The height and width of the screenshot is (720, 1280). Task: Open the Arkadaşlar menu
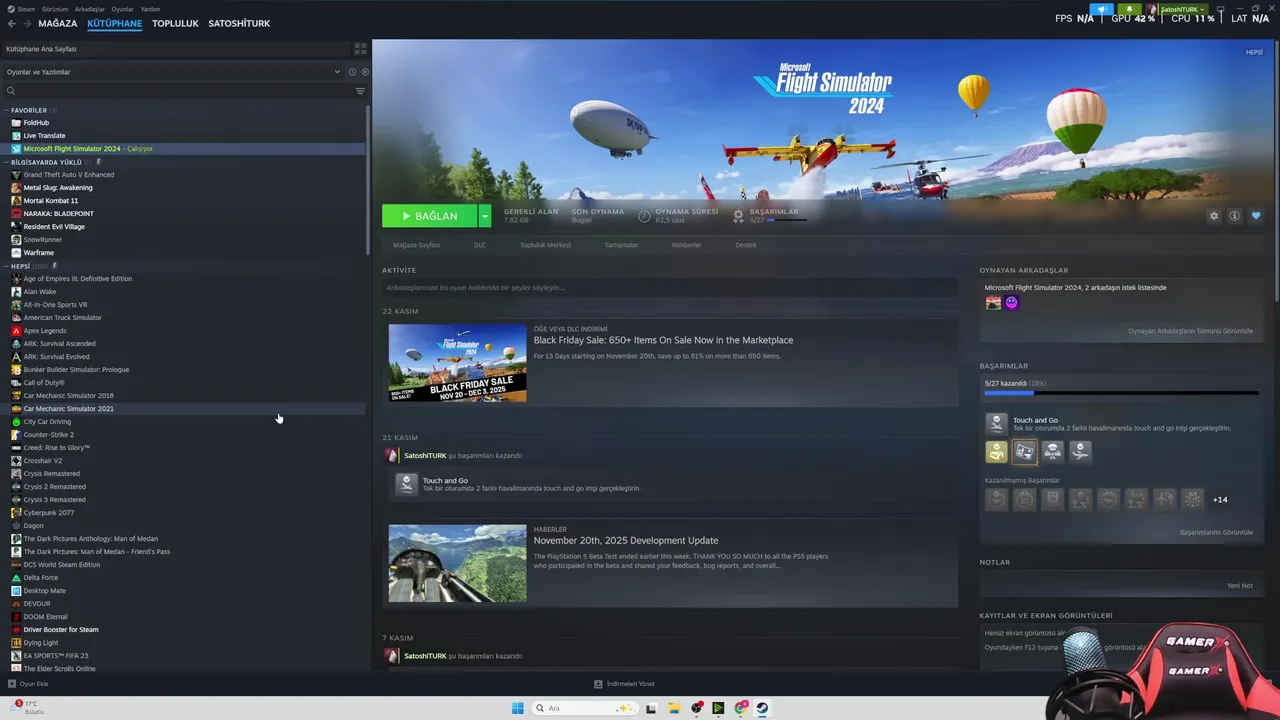[x=89, y=9]
